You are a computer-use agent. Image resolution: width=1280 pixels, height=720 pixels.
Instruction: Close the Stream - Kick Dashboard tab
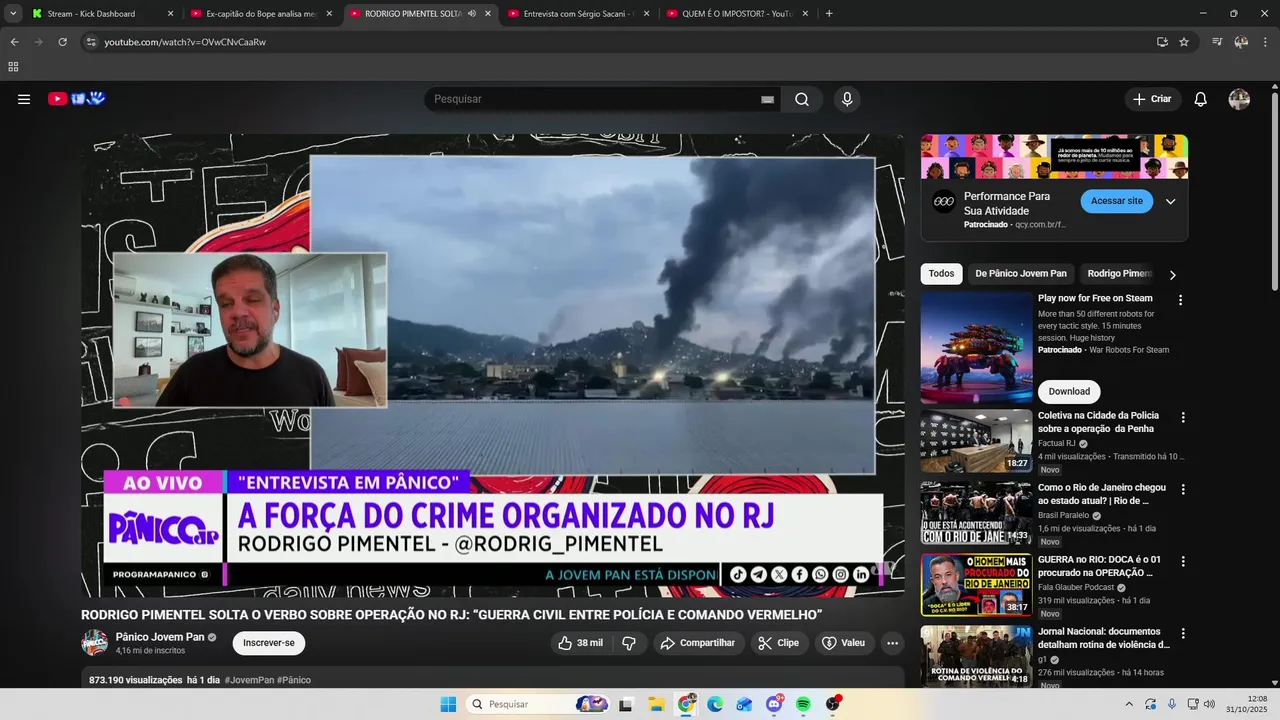(x=170, y=14)
